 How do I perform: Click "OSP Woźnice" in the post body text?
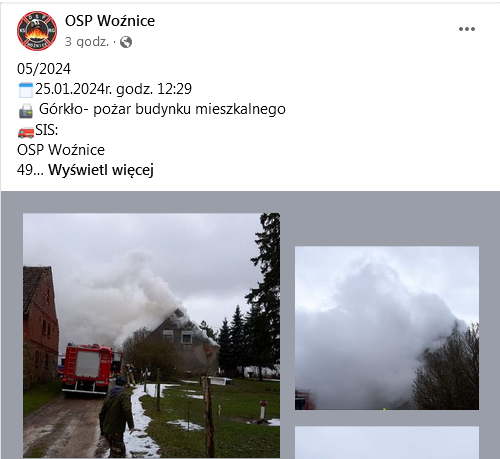click(61, 150)
